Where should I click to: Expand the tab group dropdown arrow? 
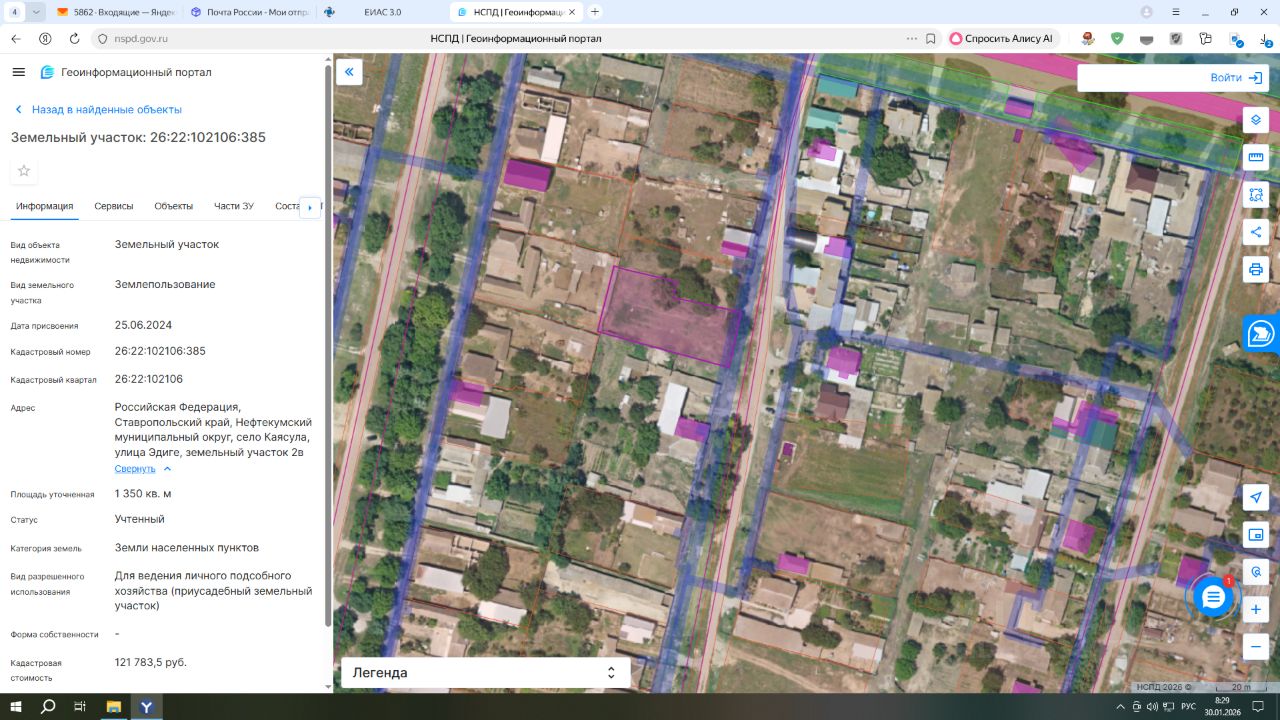point(37,12)
